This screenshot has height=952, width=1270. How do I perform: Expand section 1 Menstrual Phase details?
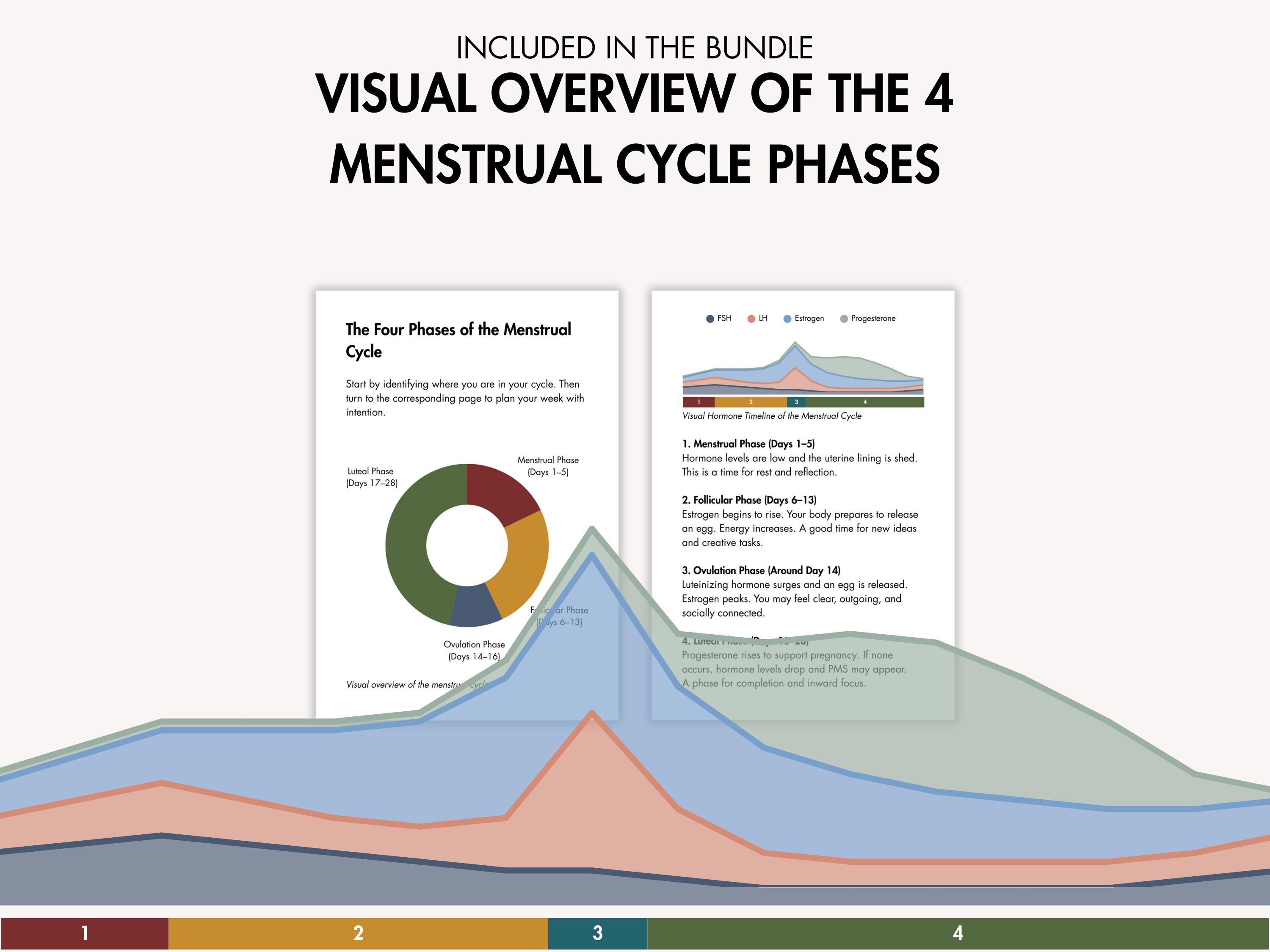pos(750,443)
